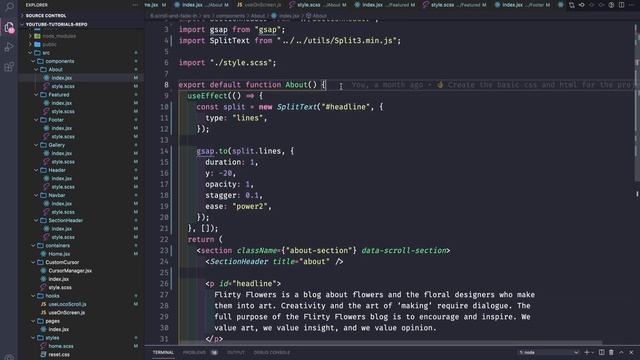Click the open preview icon in editor toolbar

[611, 5]
